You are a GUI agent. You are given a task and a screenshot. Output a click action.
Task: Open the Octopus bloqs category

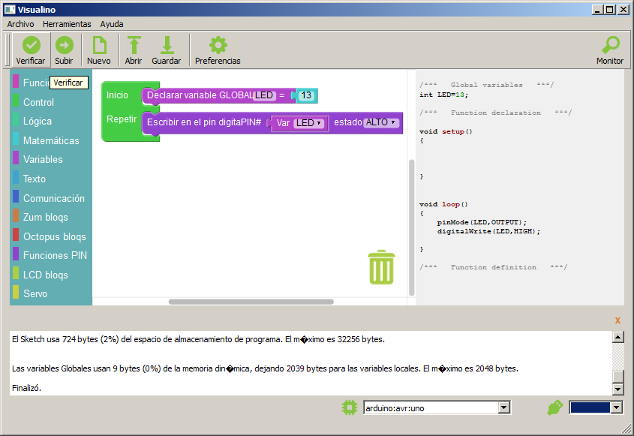pos(55,237)
